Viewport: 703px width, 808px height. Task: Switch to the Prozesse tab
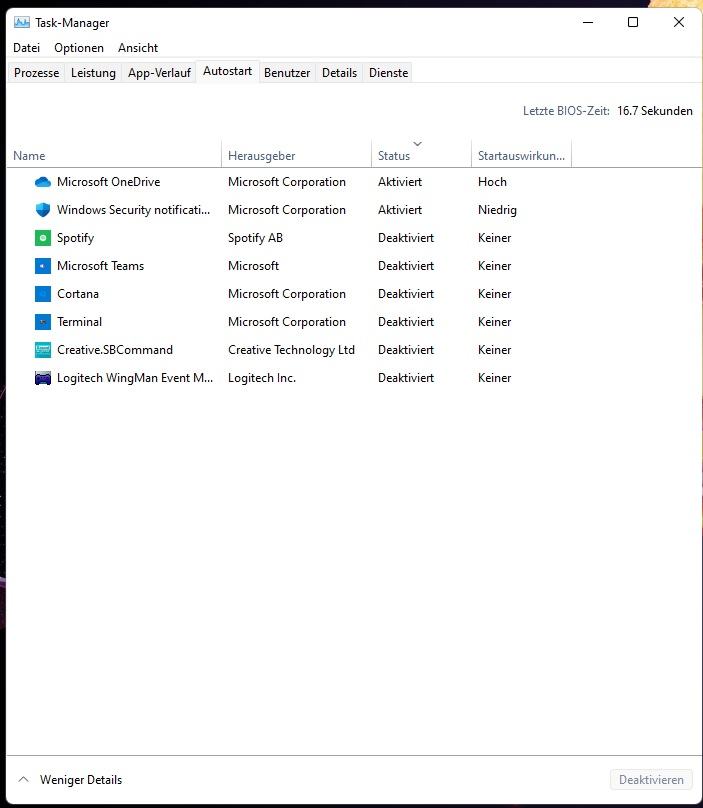[x=37, y=73]
